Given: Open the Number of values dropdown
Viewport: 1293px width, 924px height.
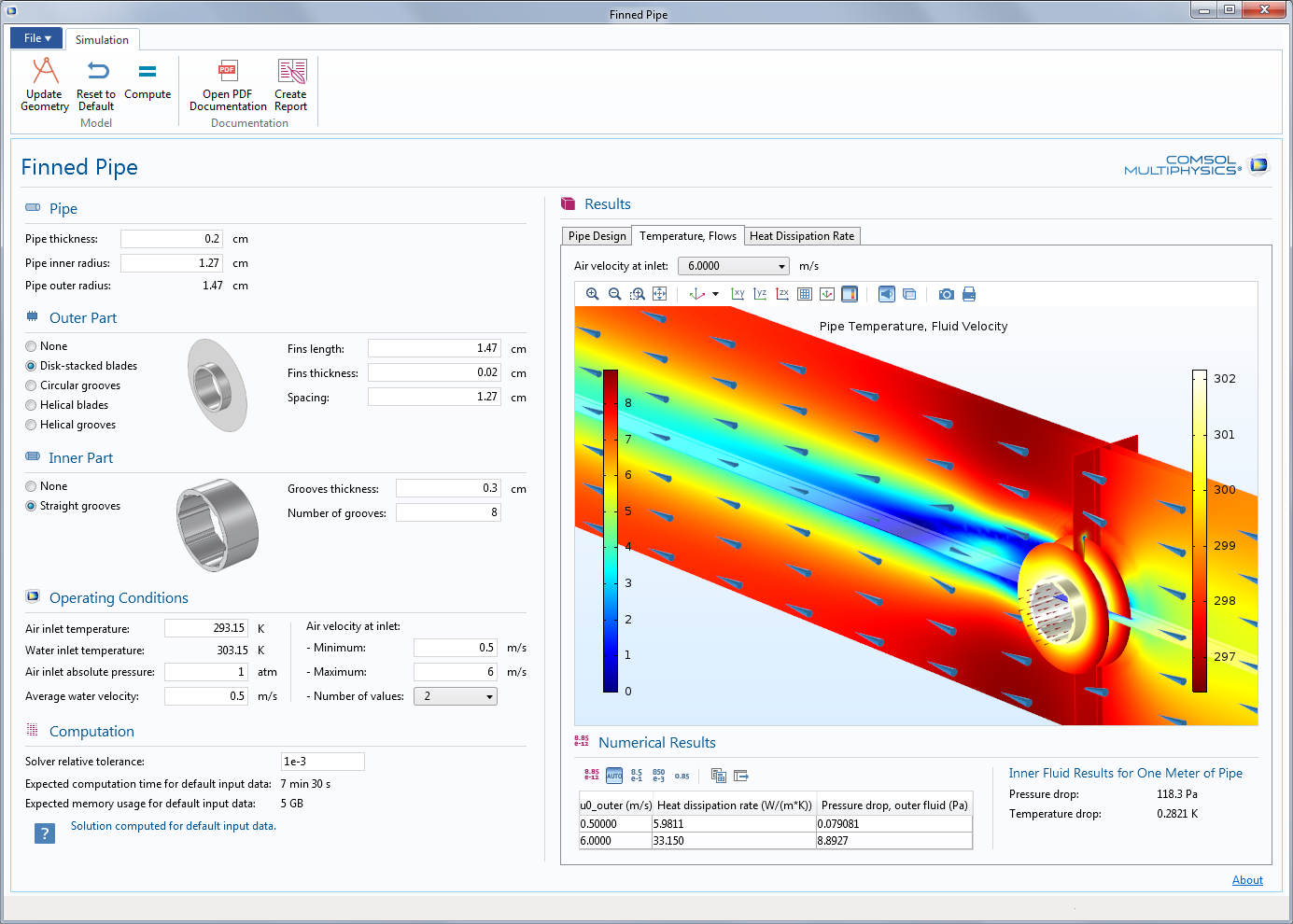Looking at the screenshot, I should coord(456,696).
